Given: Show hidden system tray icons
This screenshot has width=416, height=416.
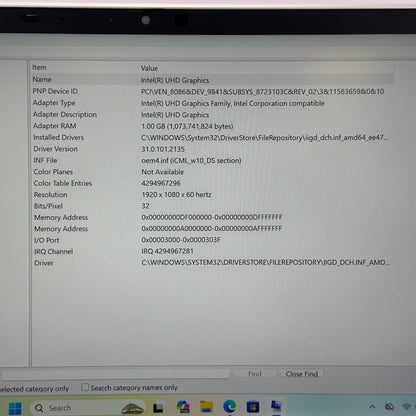Looking at the screenshot, I should tap(372, 406).
